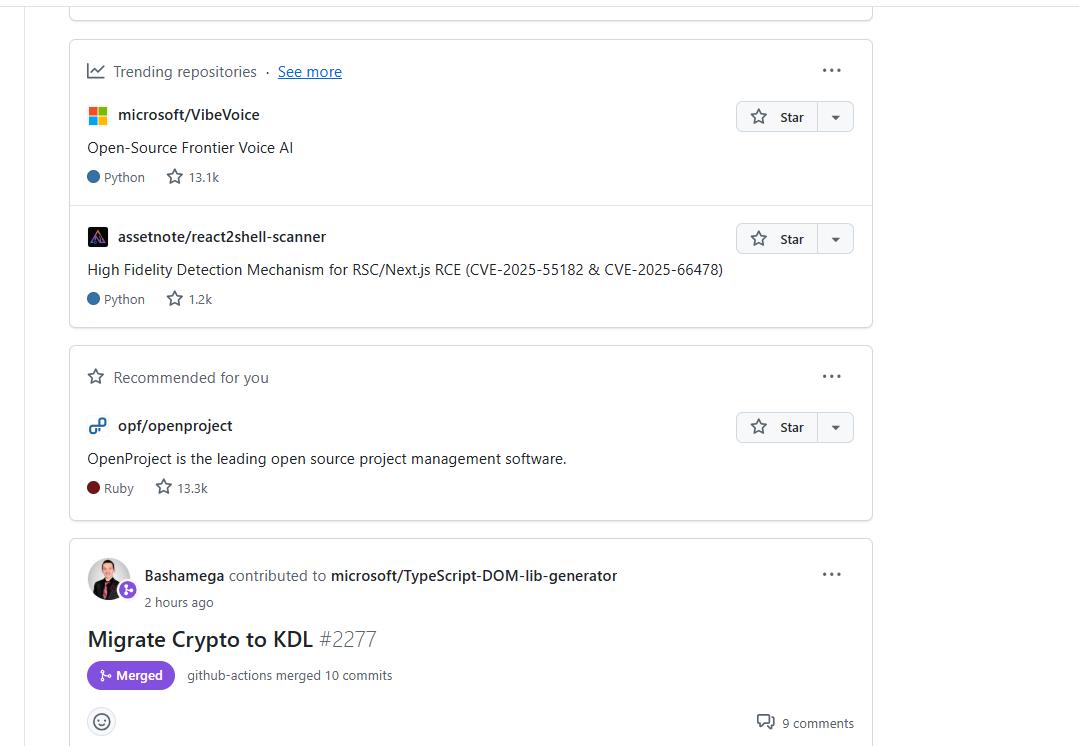Screen dimensions: 1079x746
Task: Click the purple Merged status badge
Action: 130,675
